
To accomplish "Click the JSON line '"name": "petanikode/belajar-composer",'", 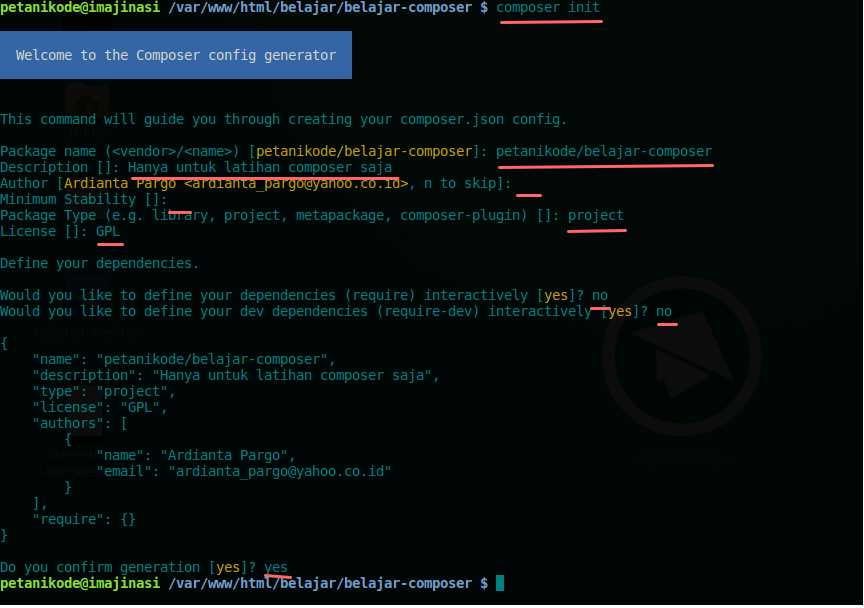I will tap(183, 359).
